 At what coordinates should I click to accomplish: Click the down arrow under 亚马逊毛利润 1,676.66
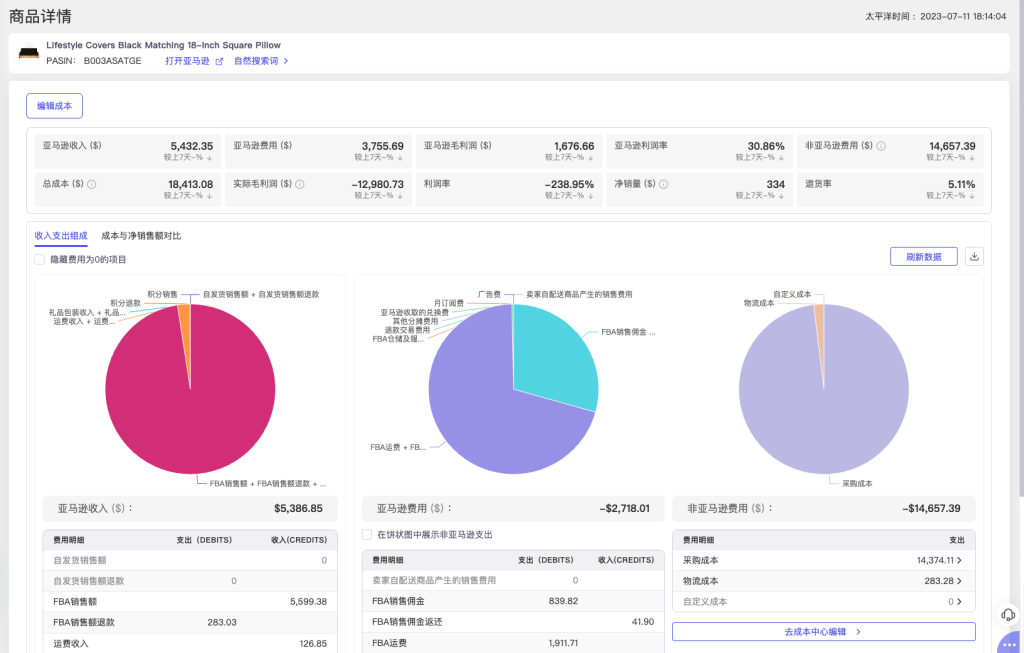591,157
